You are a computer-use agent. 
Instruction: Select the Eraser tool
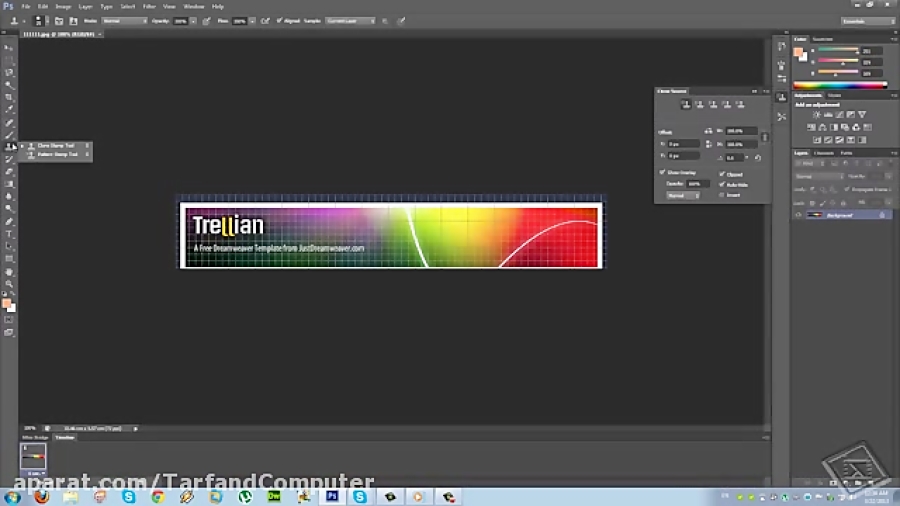pyautogui.click(x=9, y=172)
